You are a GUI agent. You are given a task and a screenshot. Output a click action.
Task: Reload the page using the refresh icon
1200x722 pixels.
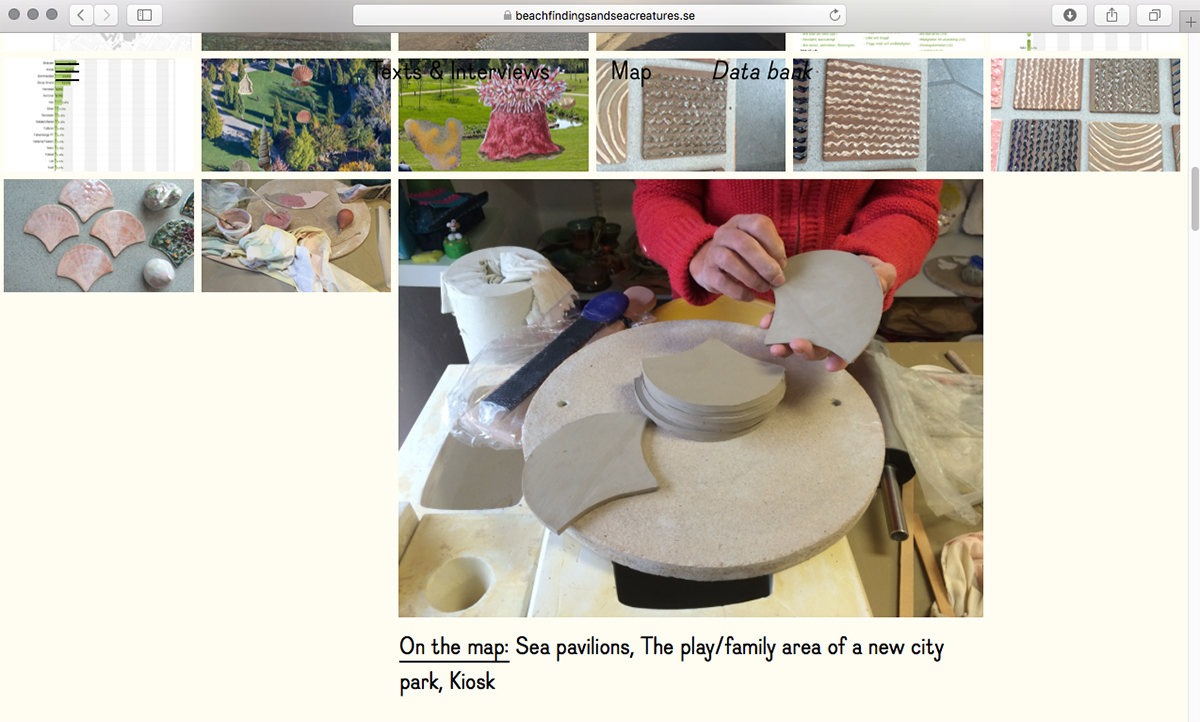coord(834,15)
